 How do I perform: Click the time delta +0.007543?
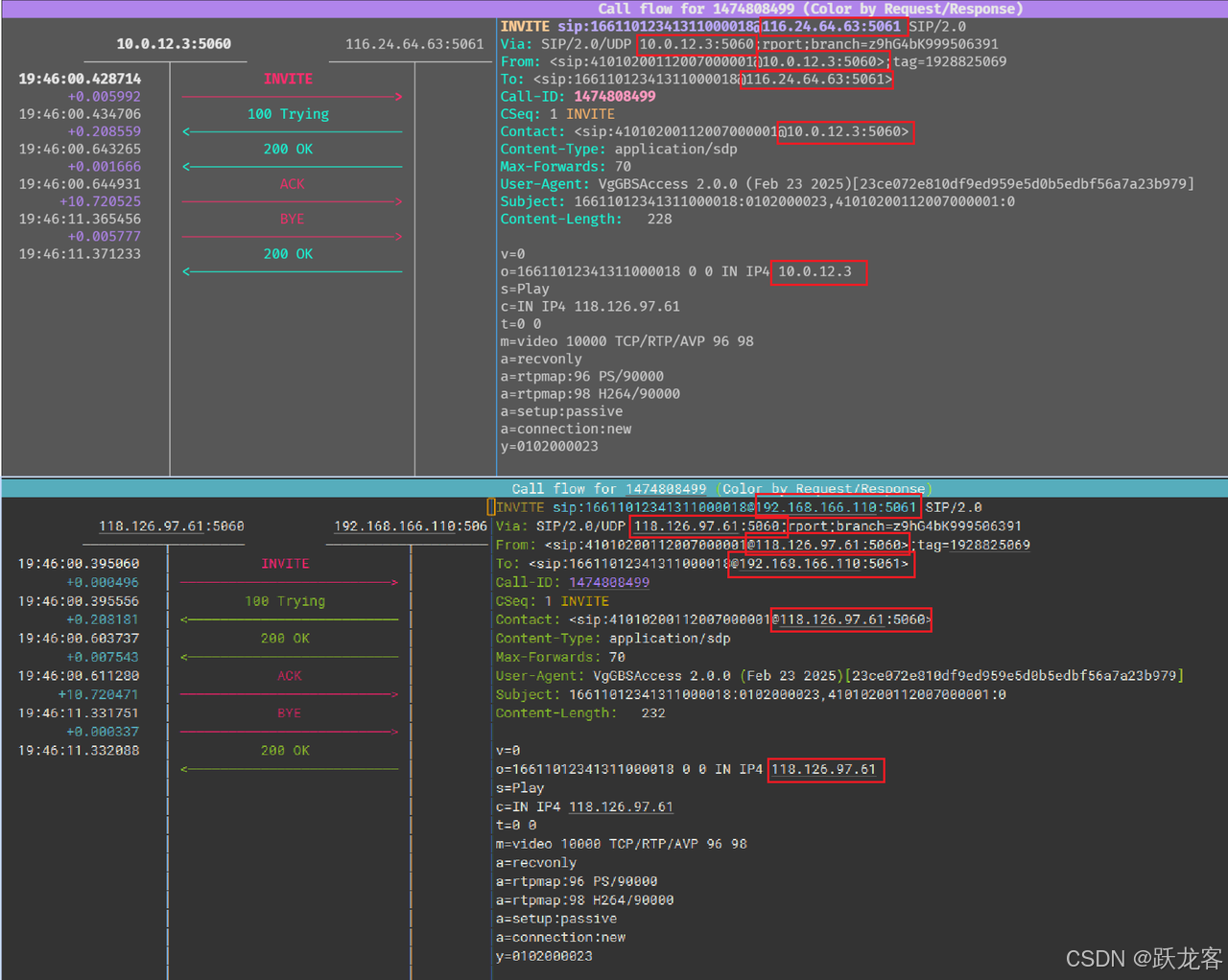click(102, 657)
